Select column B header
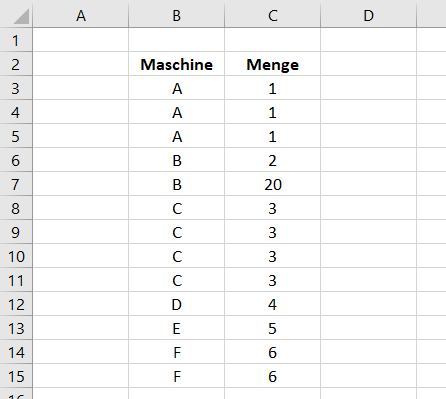The height and width of the screenshot is (399, 446). coord(177,16)
